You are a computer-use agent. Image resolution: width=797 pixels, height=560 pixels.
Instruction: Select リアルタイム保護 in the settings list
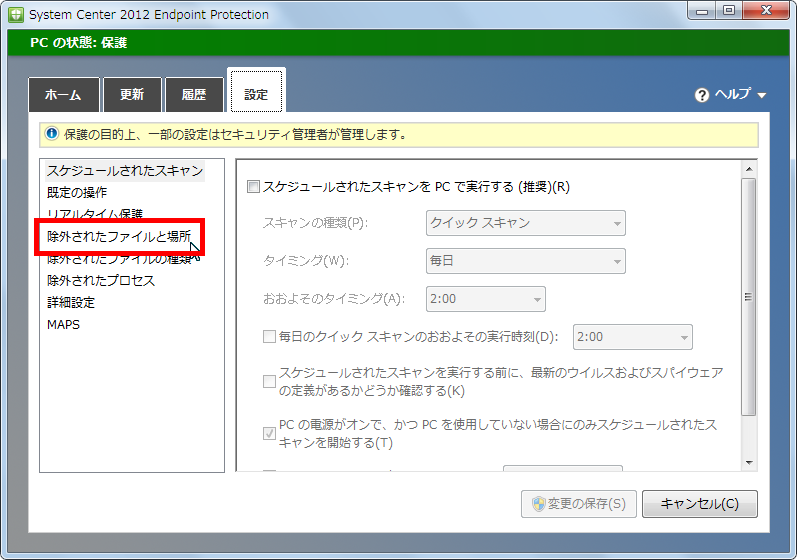95,214
